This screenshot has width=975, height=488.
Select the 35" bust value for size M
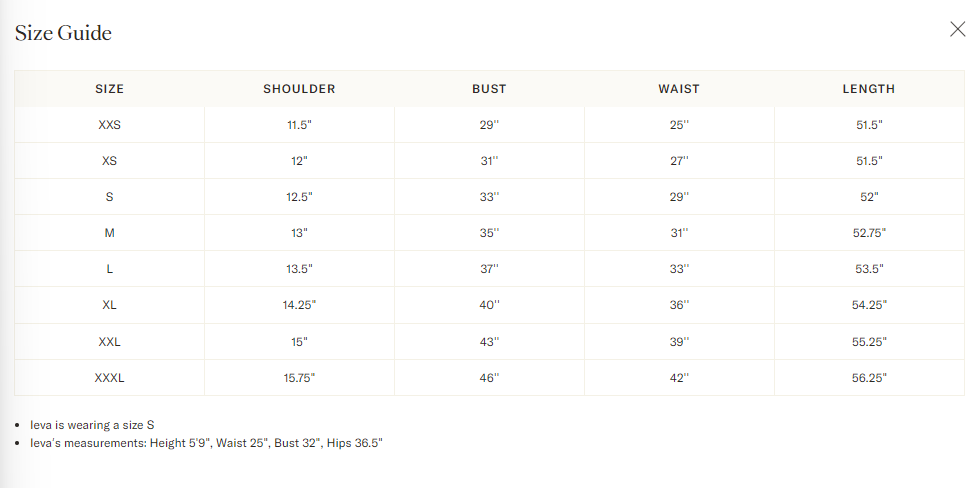(489, 233)
